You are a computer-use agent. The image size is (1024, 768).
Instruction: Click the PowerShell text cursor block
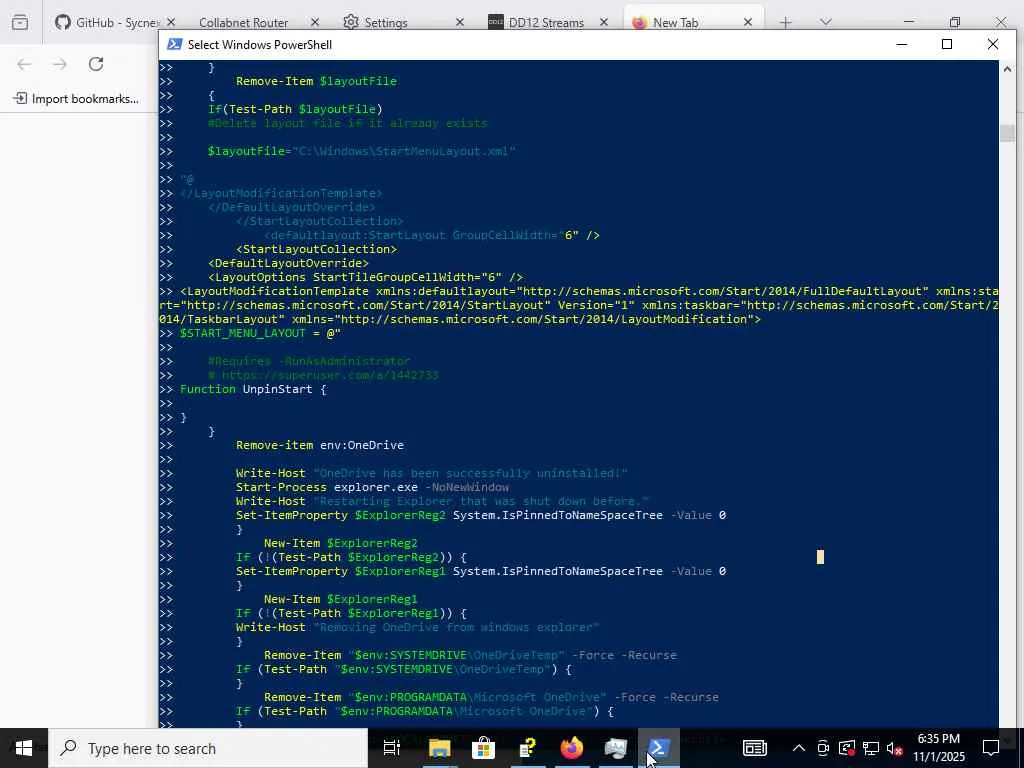[x=820, y=557]
